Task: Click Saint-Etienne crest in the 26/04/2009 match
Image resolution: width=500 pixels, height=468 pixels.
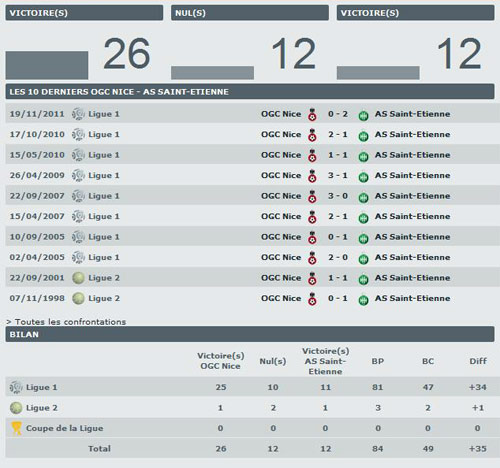Action: point(363,177)
